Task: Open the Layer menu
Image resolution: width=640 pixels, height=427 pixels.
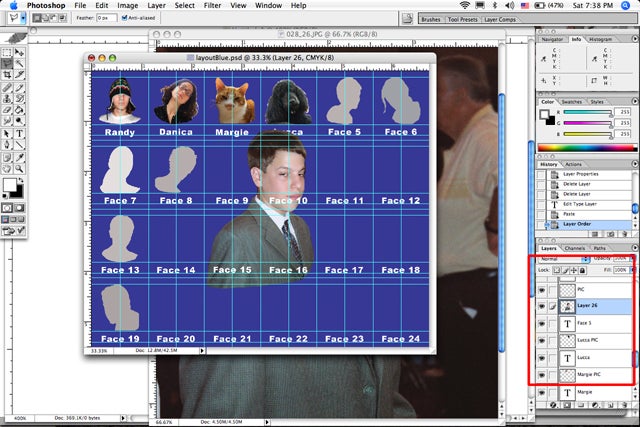Action: pos(156,5)
